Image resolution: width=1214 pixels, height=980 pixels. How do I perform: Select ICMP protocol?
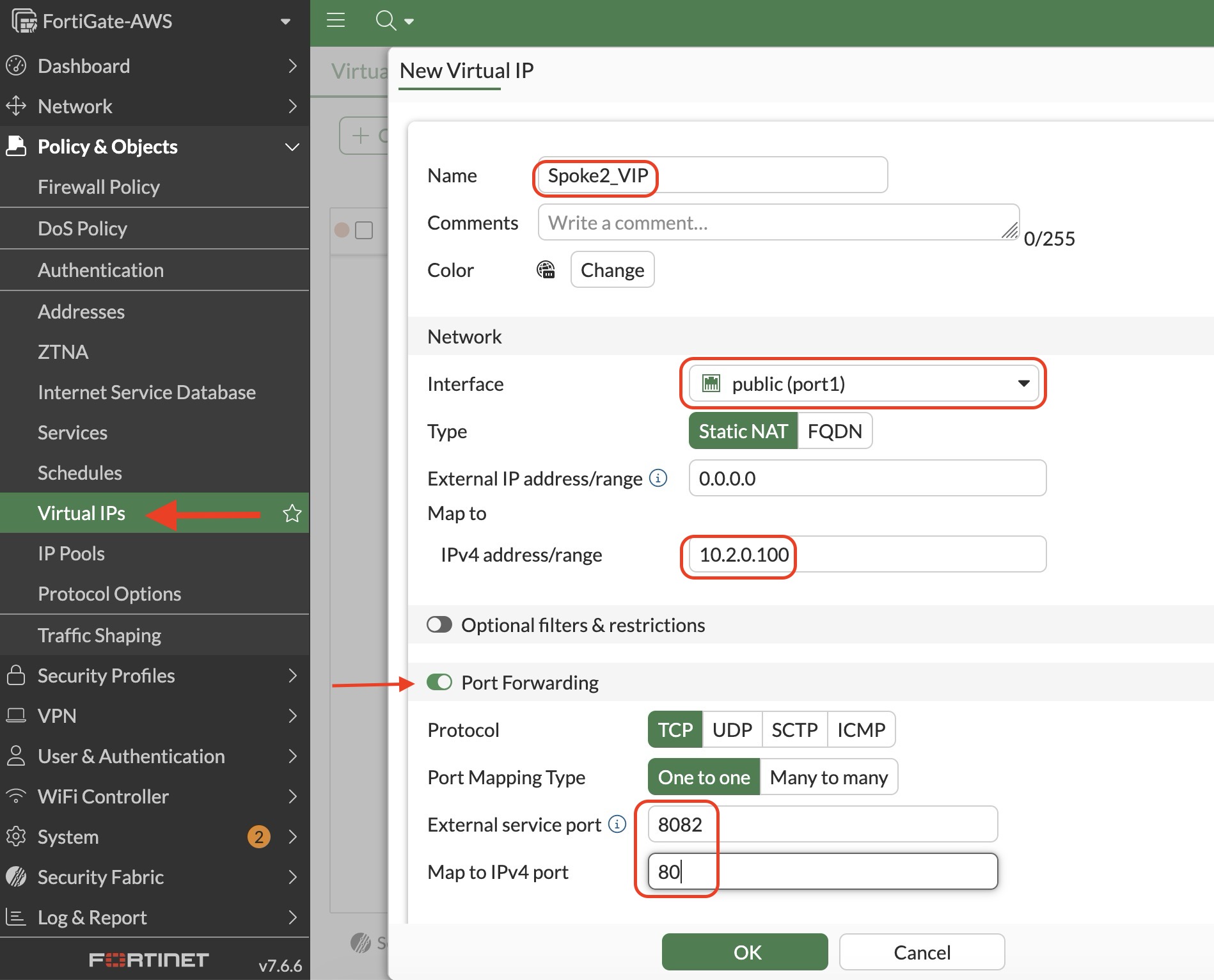861,729
